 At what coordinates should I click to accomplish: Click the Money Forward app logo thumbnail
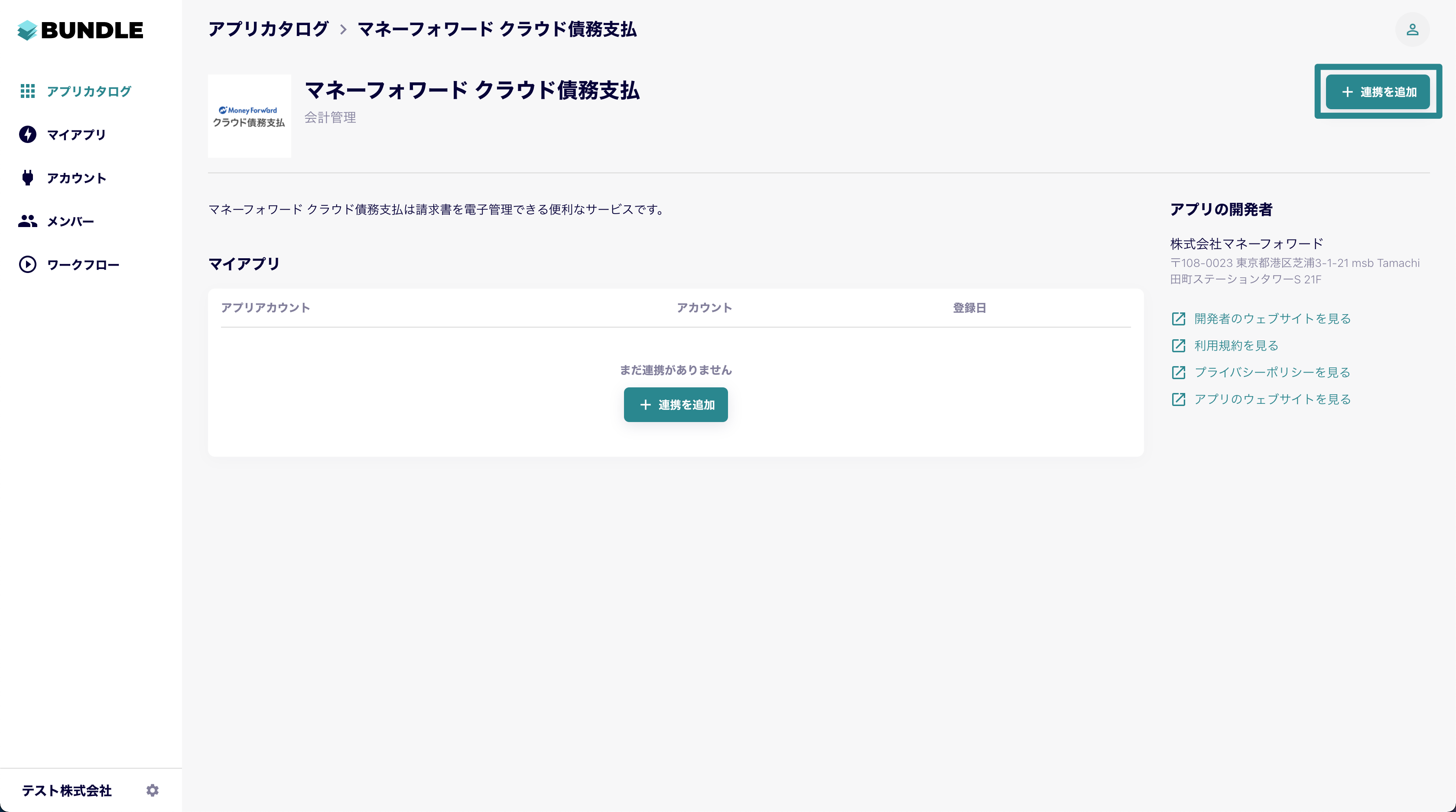tap(249, 116)
